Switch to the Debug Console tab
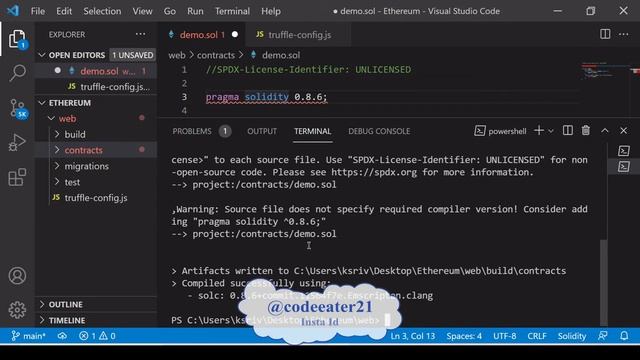Viewport: 640px width, 360px height. (x=379, y=131)
